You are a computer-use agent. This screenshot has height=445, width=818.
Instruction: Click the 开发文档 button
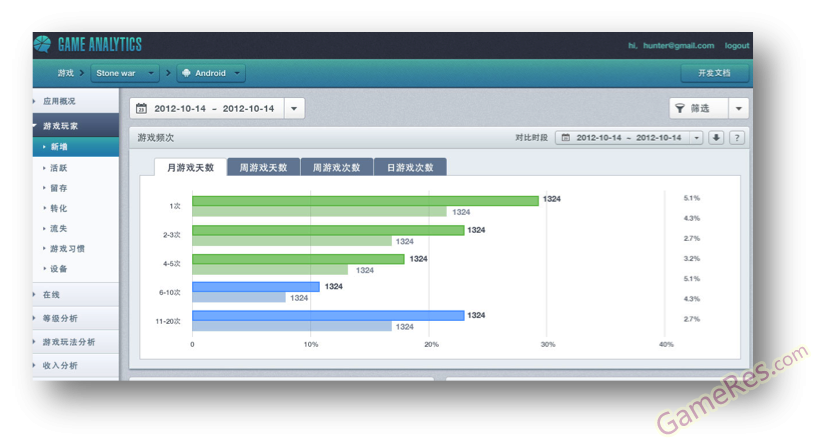pos(714,73)
